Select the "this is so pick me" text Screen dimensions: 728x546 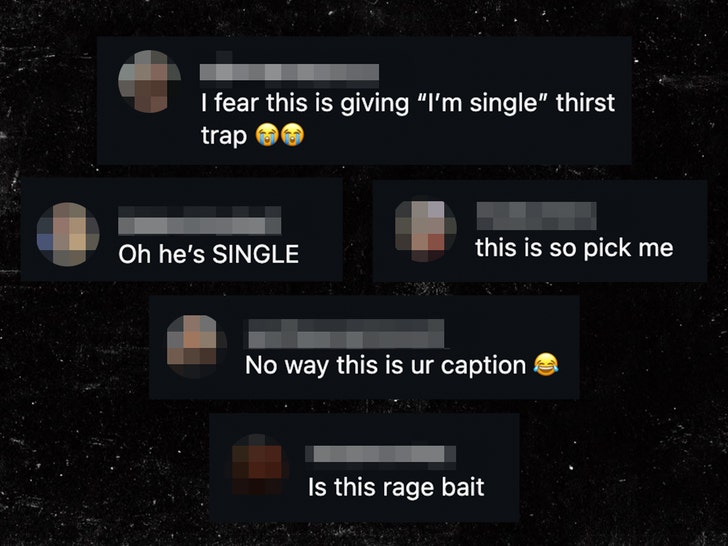tap(574, 248)
